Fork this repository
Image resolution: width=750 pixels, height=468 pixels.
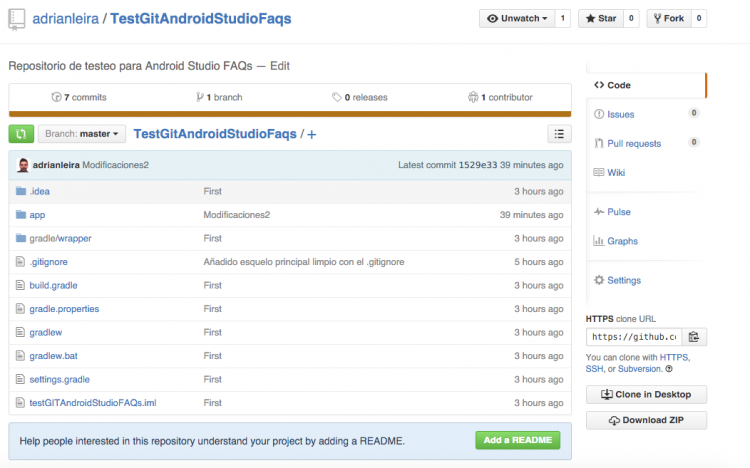point(669,19)
